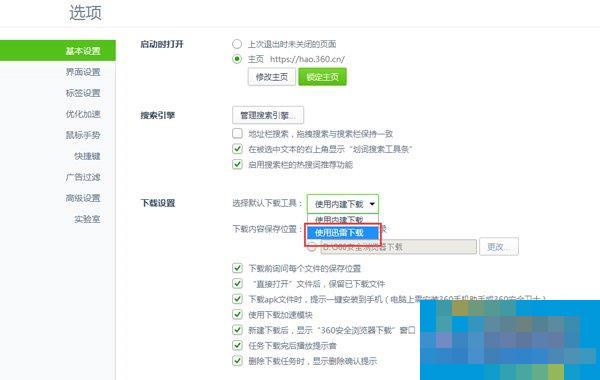The image size is (600, 380).
Task: Click the 更改 button for save location
Action: 499,246
